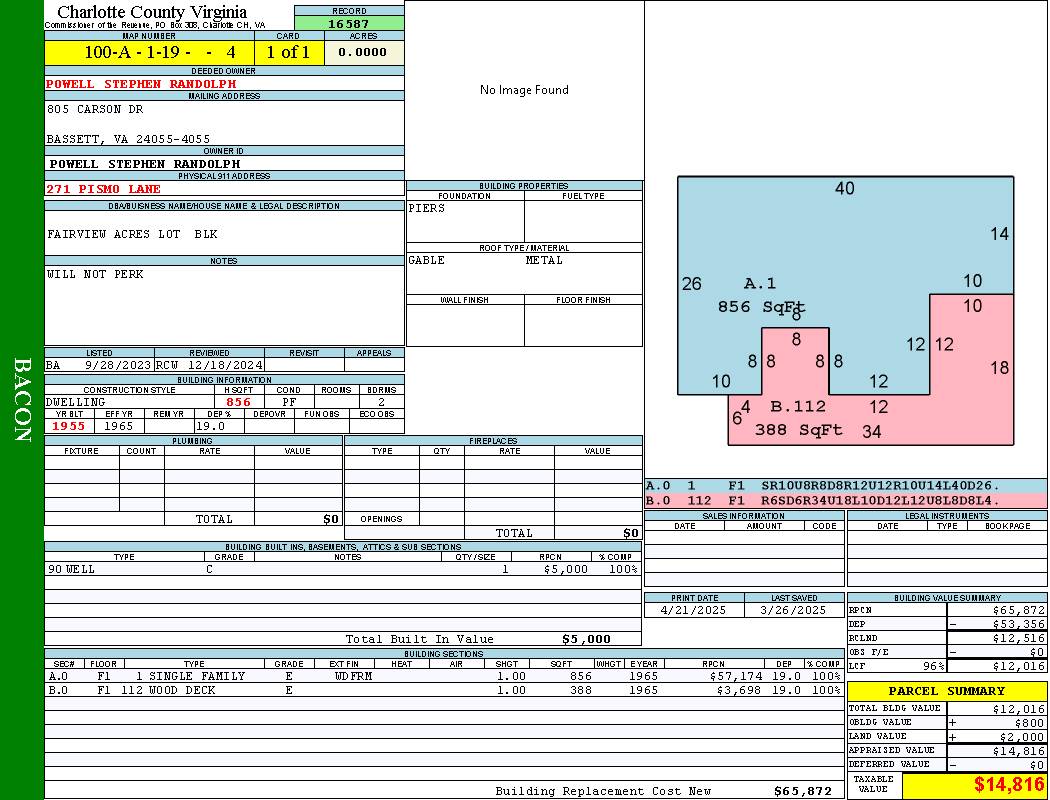1050x800 pixels.
Task: Click the 'No Image Found' photo placeholder
Action: 524,90
